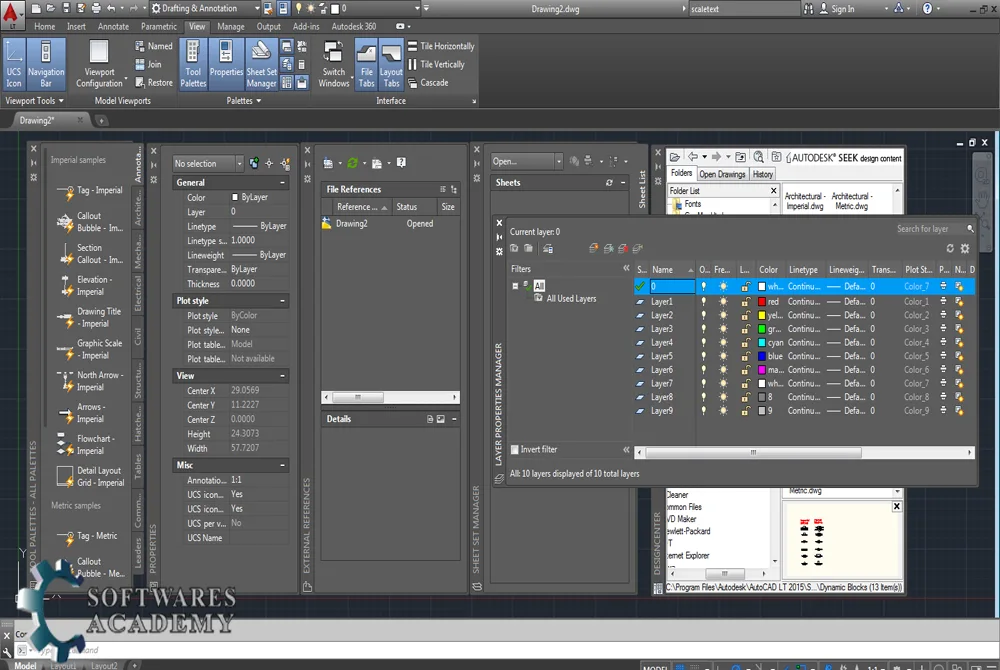Toggle the Layout Tabs ribbon button
The image size is (1000, 670).
[x=391, y=63]
